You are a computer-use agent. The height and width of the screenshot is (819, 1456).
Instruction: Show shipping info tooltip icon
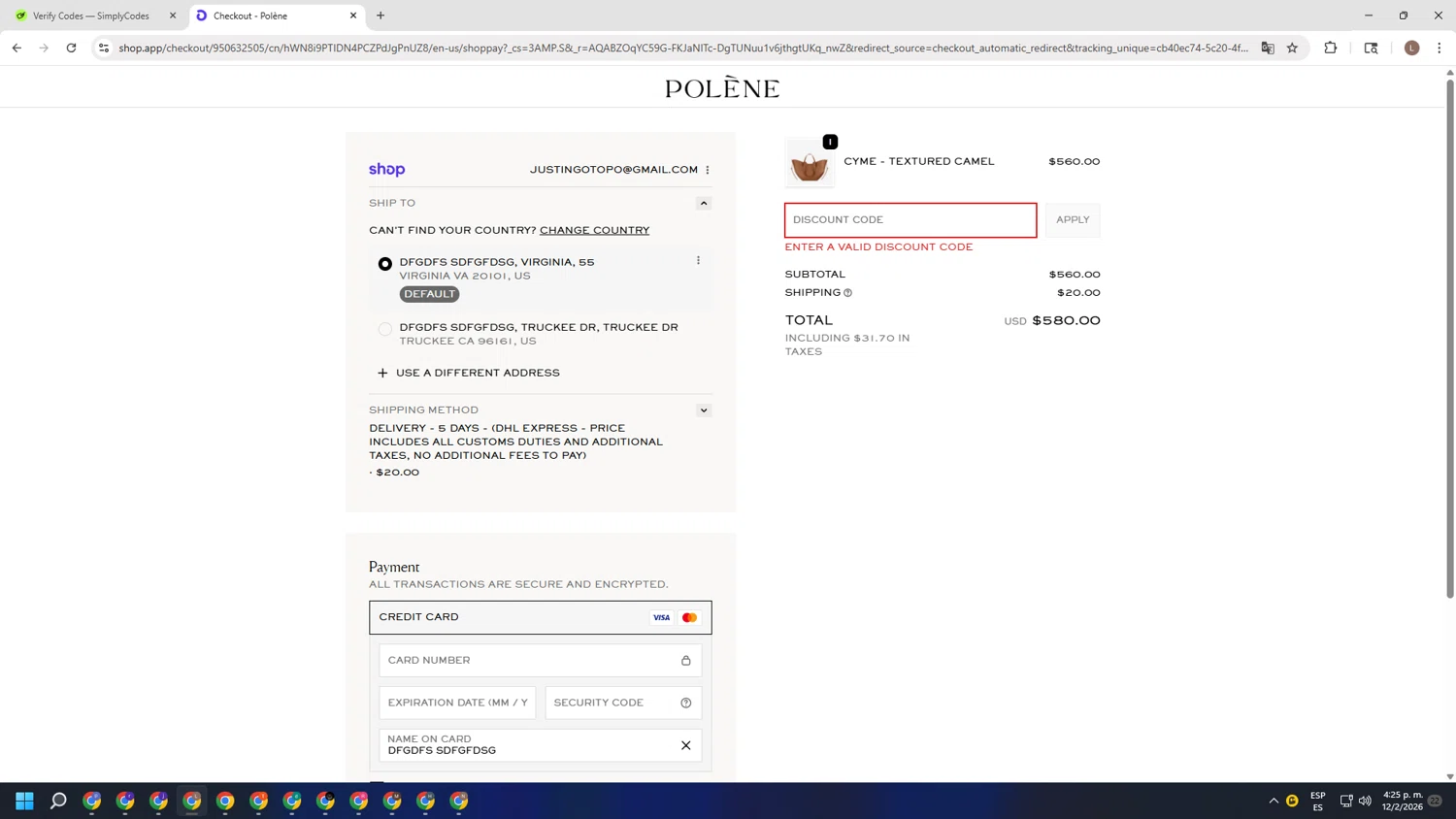tap(847, 293)
